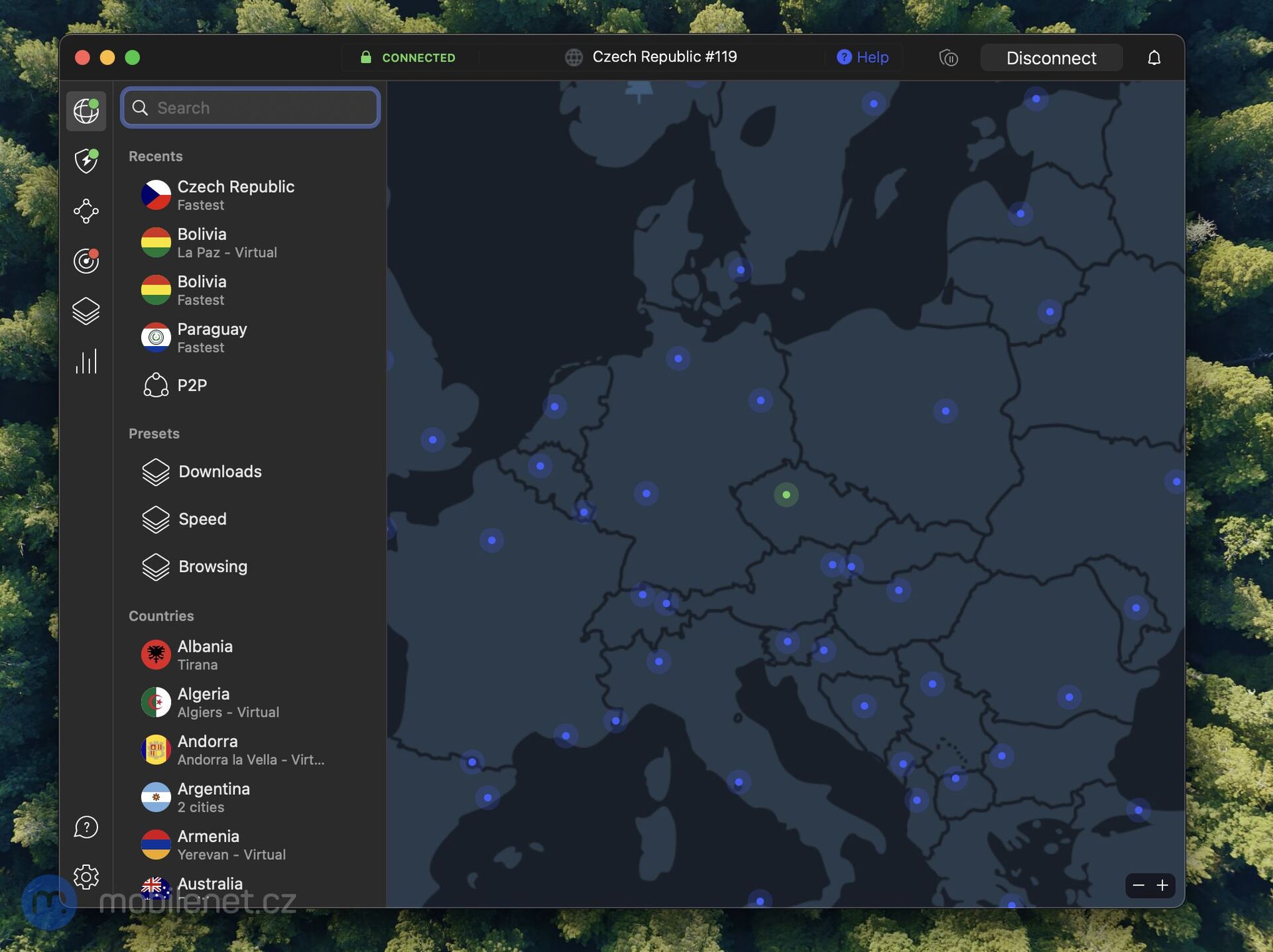This screenshot has height=952, width=1273.
Task: Open the Presets sidebar panel
Action: (x=86, y=311)
